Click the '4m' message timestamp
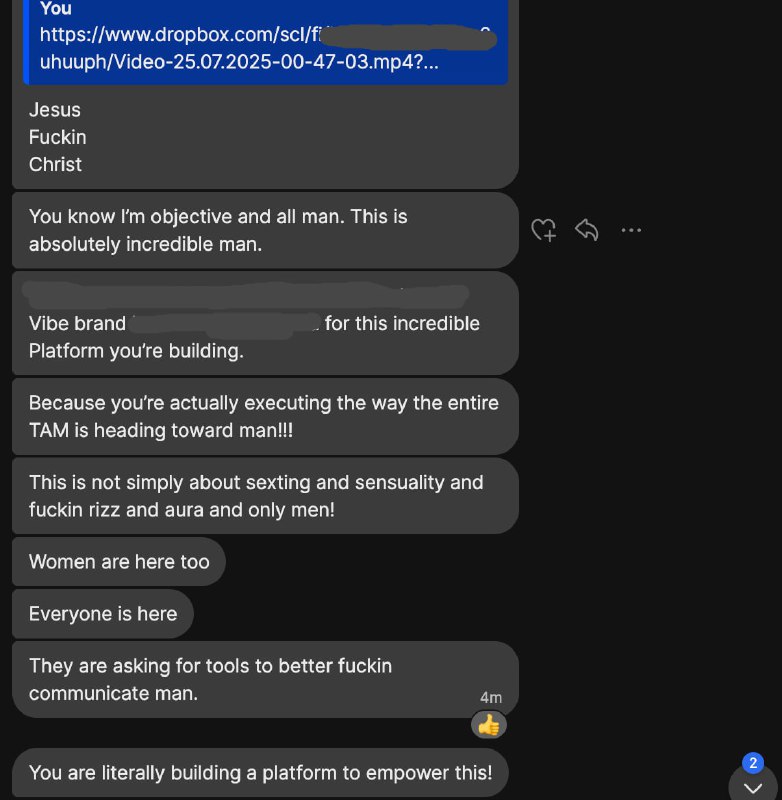The height and width of the screenshot is (800, 782). (491, 697)
